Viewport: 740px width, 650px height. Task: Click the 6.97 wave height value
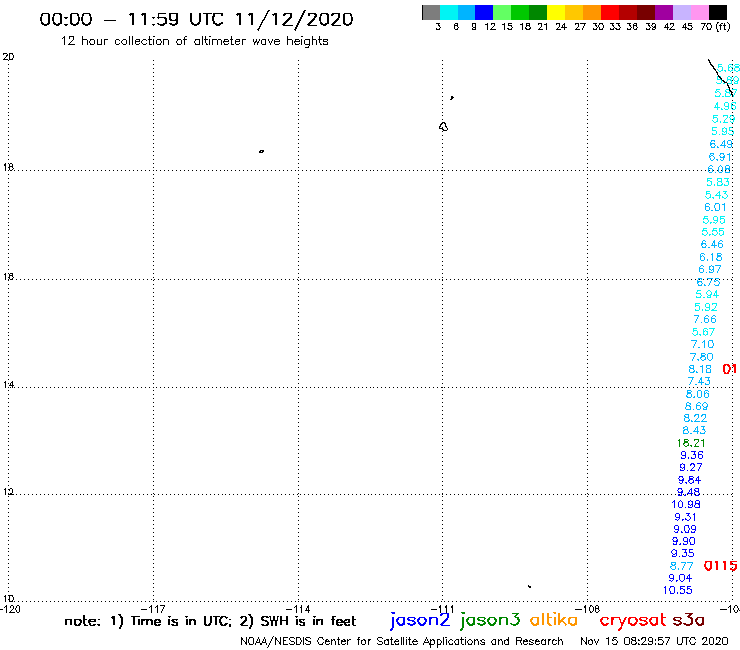point(710,270)
